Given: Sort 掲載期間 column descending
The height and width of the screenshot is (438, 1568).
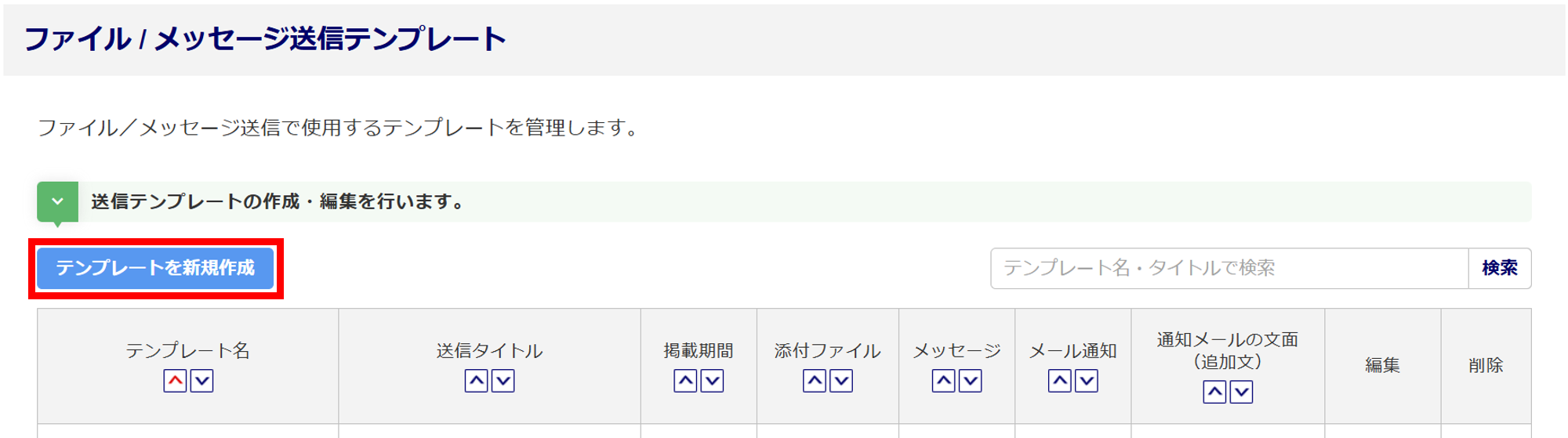Looking at the screenshot, I should pos(712,382).
